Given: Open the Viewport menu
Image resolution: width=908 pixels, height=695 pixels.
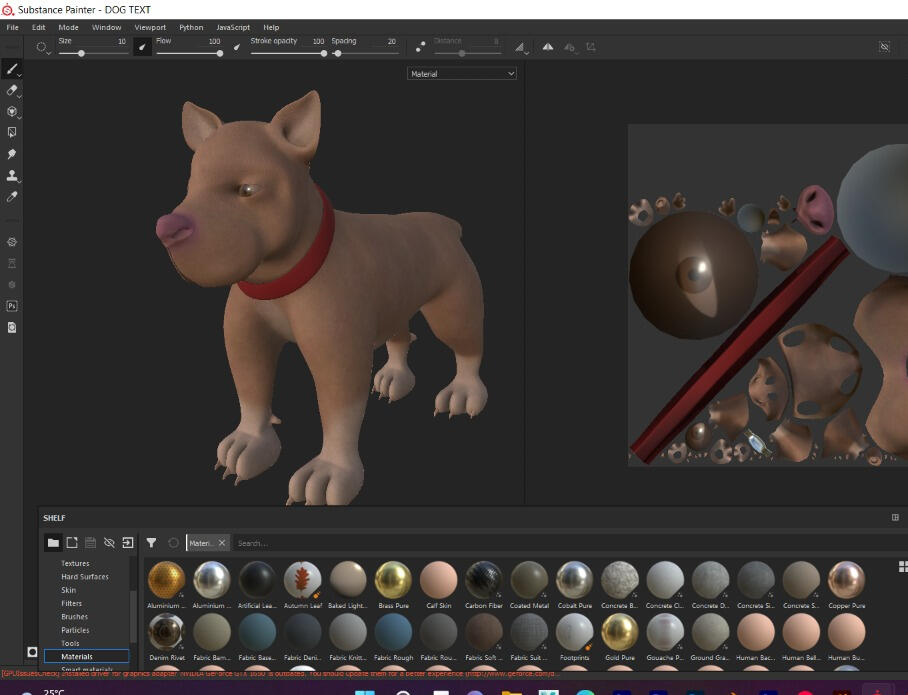Looking at the screenshot, I should (x=150, y=27).
